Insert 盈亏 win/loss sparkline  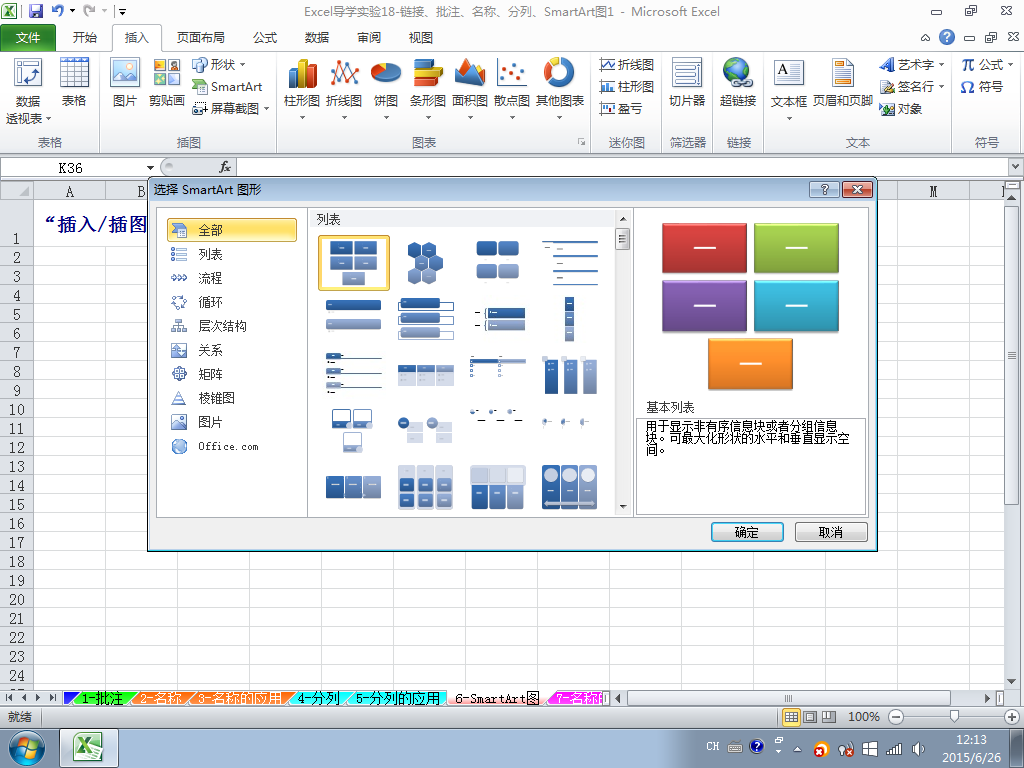click(621, 108)
